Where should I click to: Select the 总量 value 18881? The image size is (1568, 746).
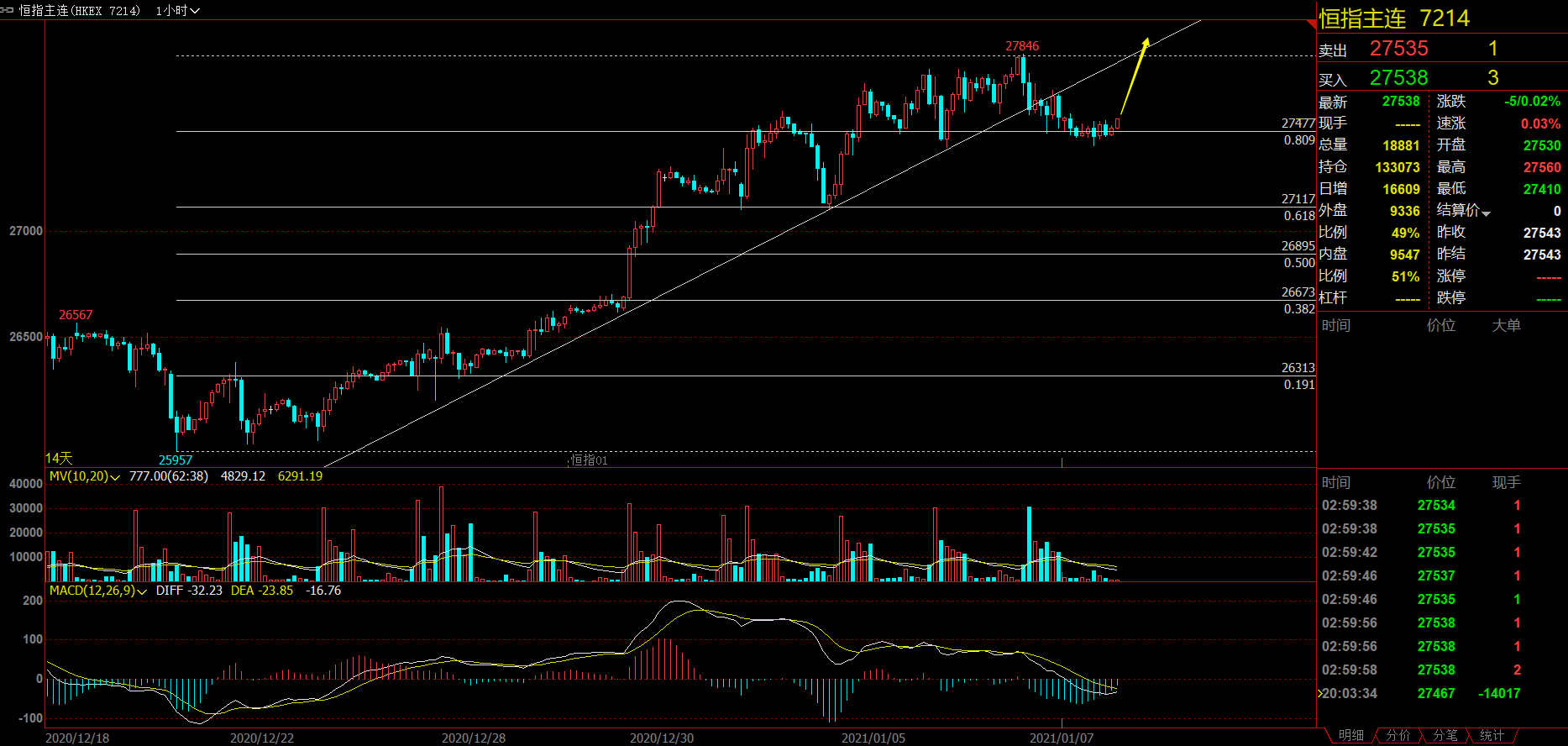(1401, 145)
